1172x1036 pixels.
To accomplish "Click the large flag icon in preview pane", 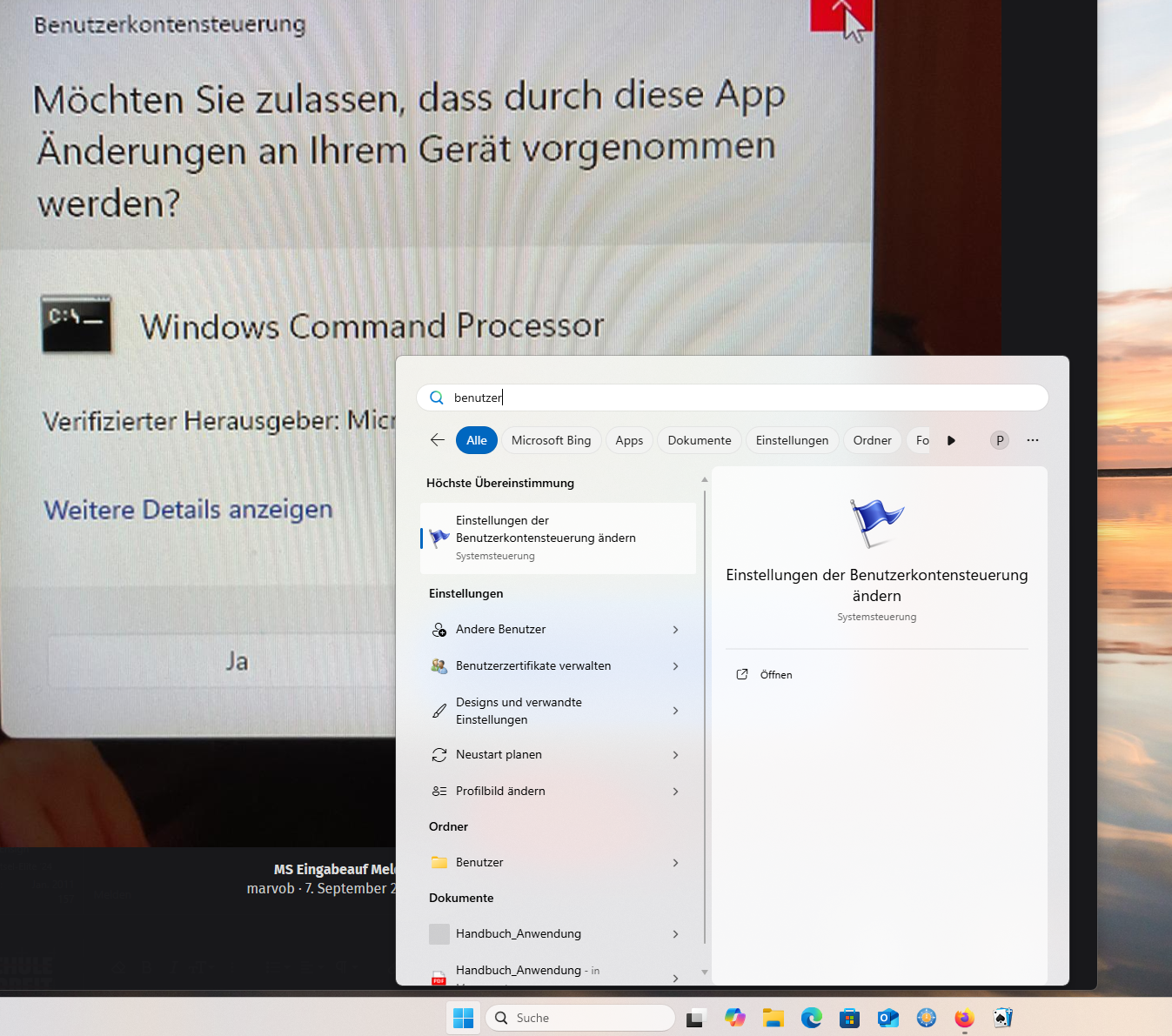I will [876, 523].
